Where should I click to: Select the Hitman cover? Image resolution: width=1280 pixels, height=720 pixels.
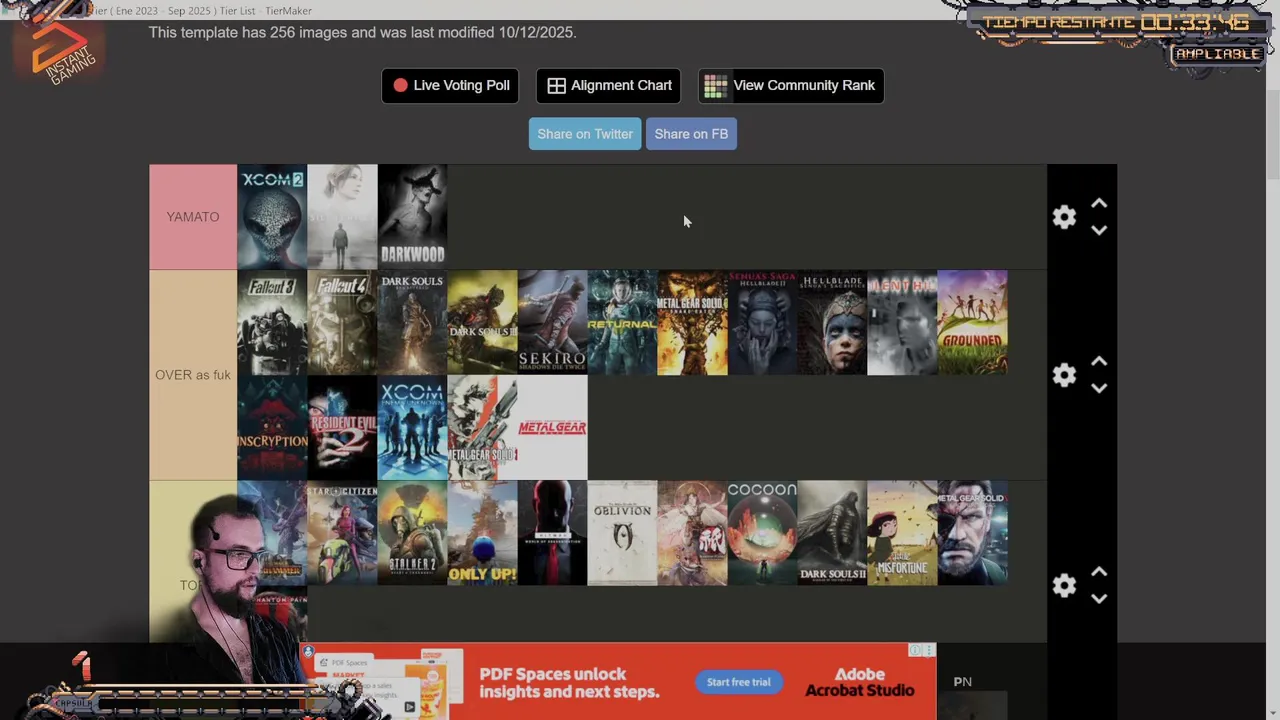pos(552,533)
